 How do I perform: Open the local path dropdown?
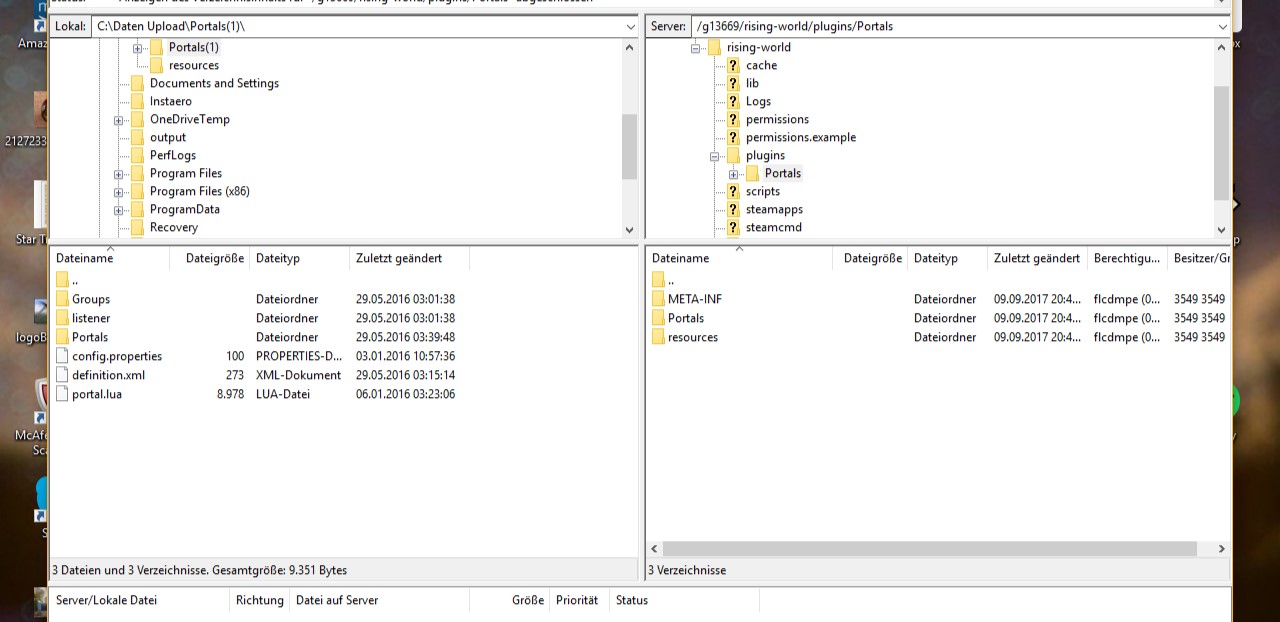pyautogui.click(x=630, y=27)
